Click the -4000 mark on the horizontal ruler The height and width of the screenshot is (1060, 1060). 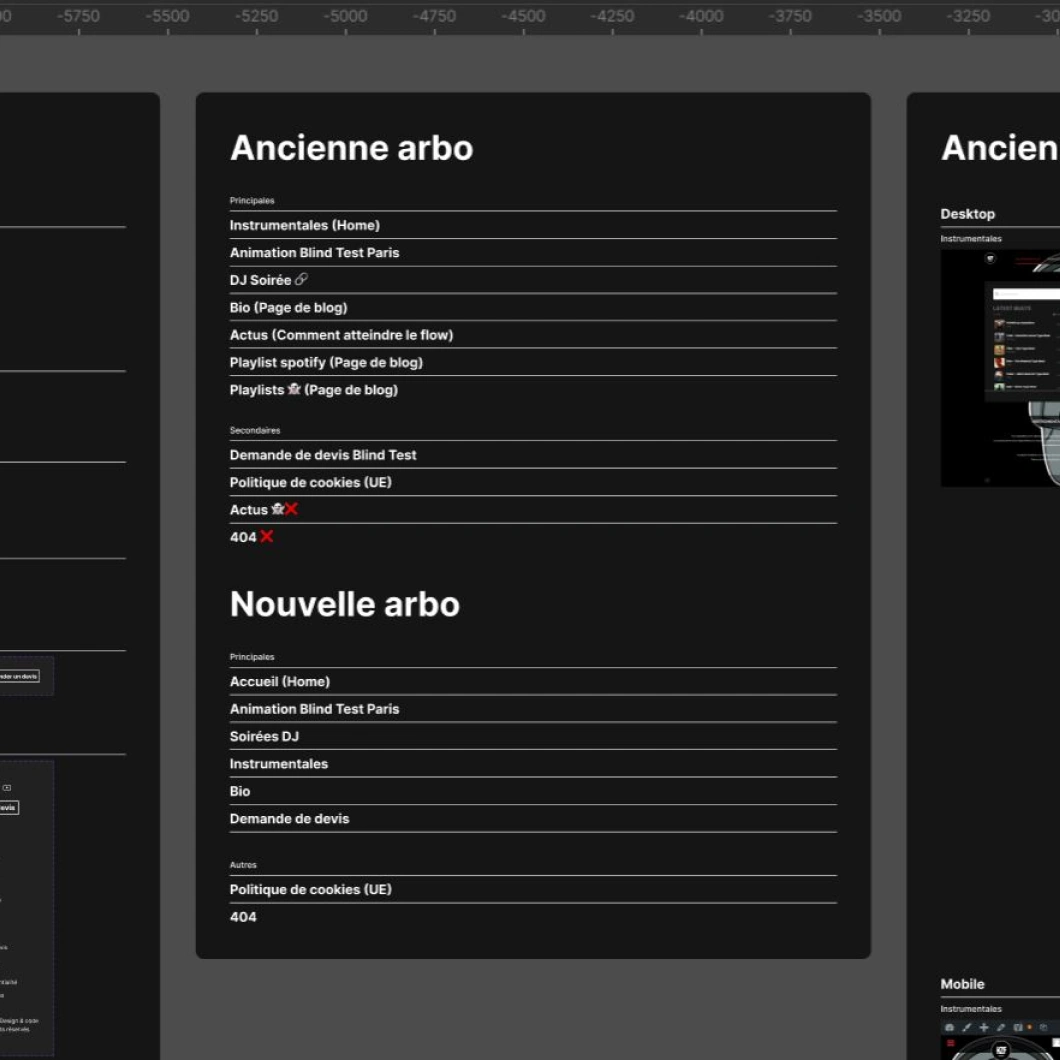coord(700,16)
